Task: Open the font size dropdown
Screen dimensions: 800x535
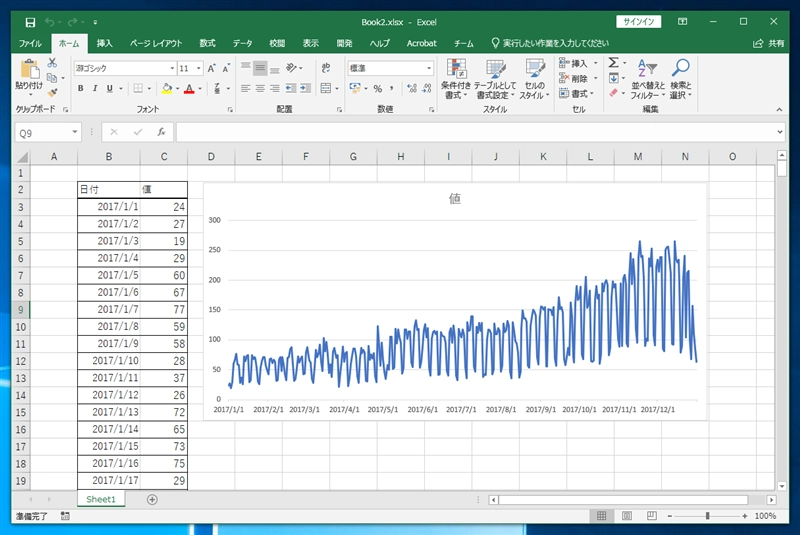Action: (199, 68)
